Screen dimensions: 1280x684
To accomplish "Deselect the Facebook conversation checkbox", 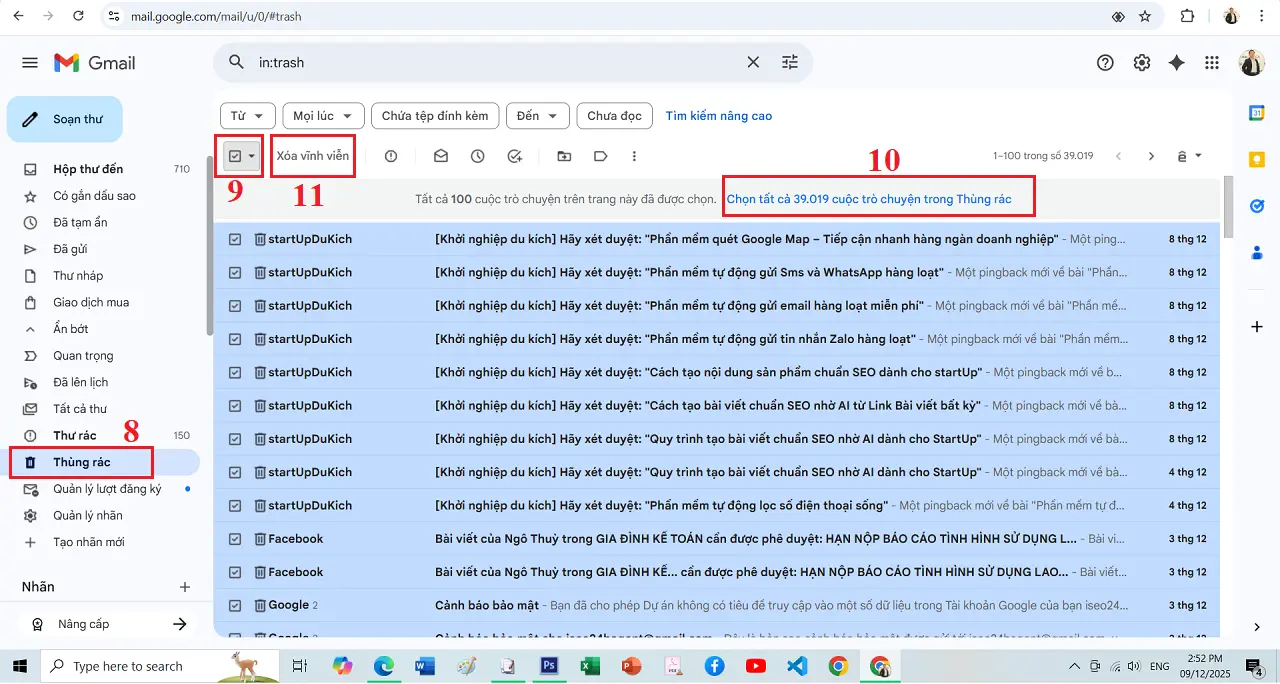I will click(233, 538).
